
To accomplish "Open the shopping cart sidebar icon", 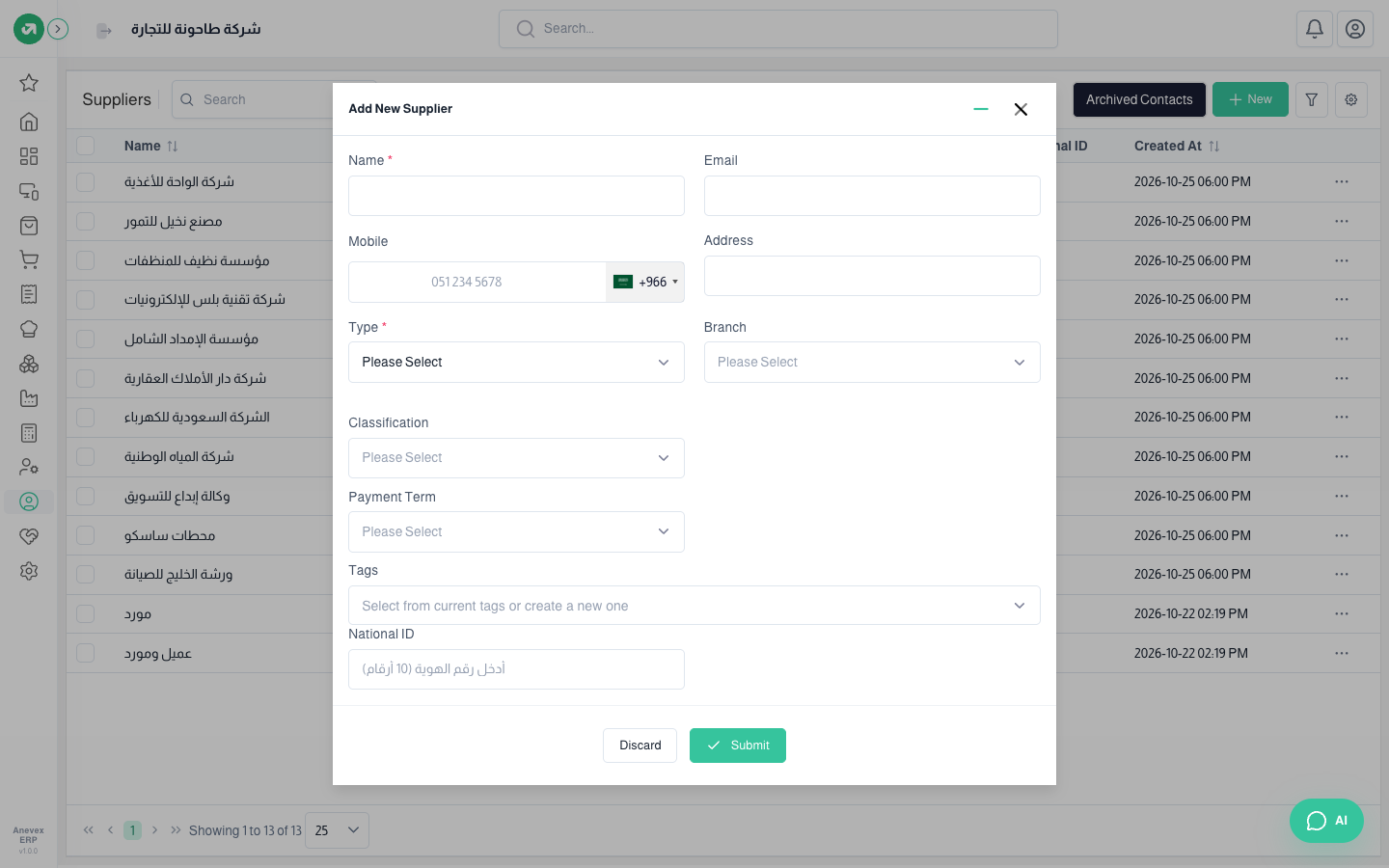I will (x=29, y=260).
